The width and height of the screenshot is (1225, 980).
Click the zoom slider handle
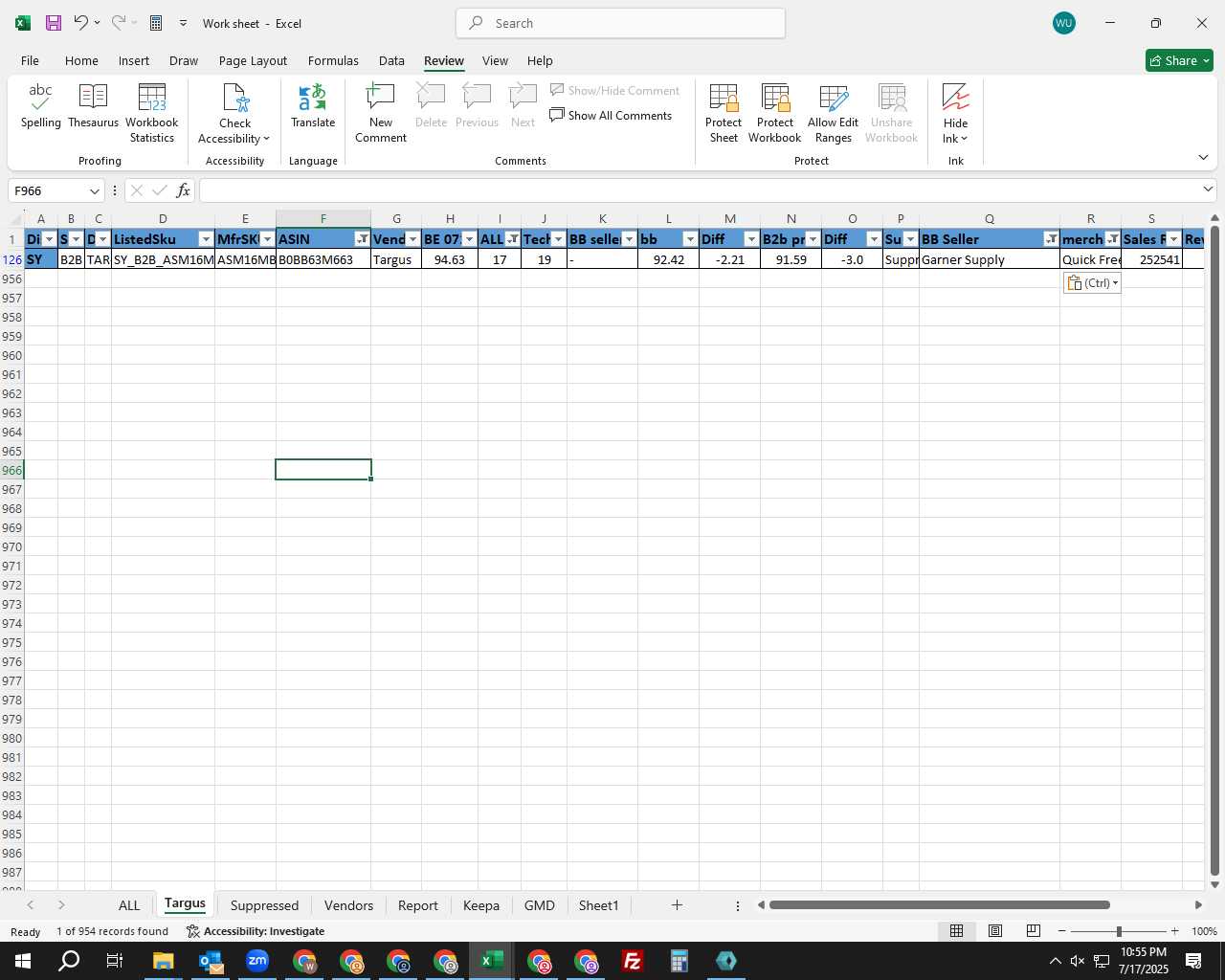(x=1118, y=931)
